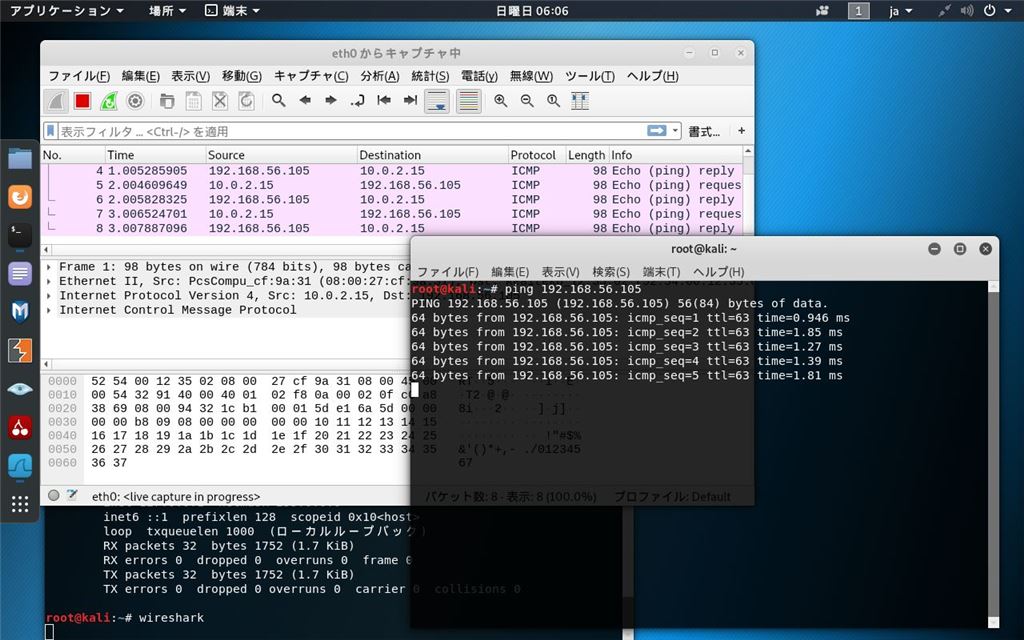The width and height of the screenshot is (1024, 640).
Task: Reset text zoom to normal size
Action: [553, 101]
